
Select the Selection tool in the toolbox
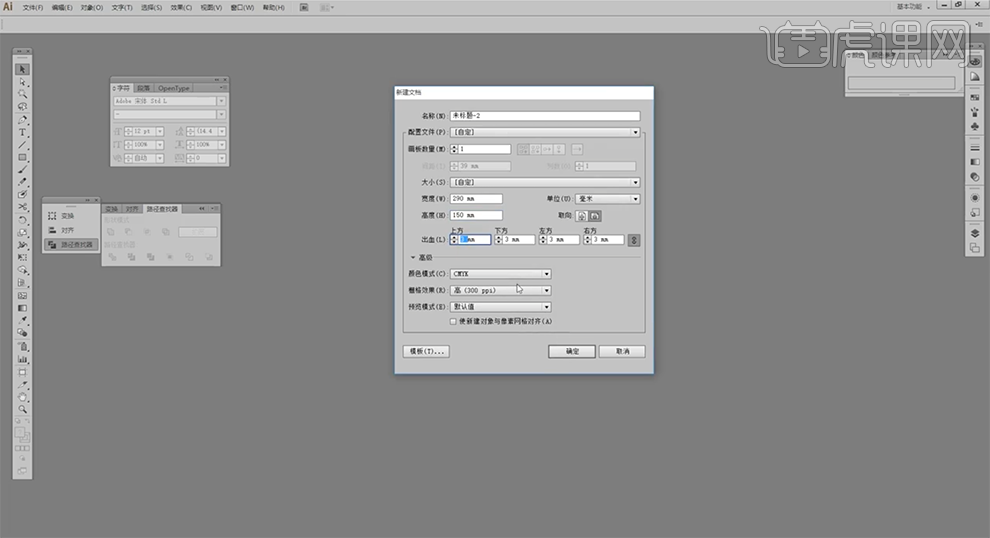22,69
